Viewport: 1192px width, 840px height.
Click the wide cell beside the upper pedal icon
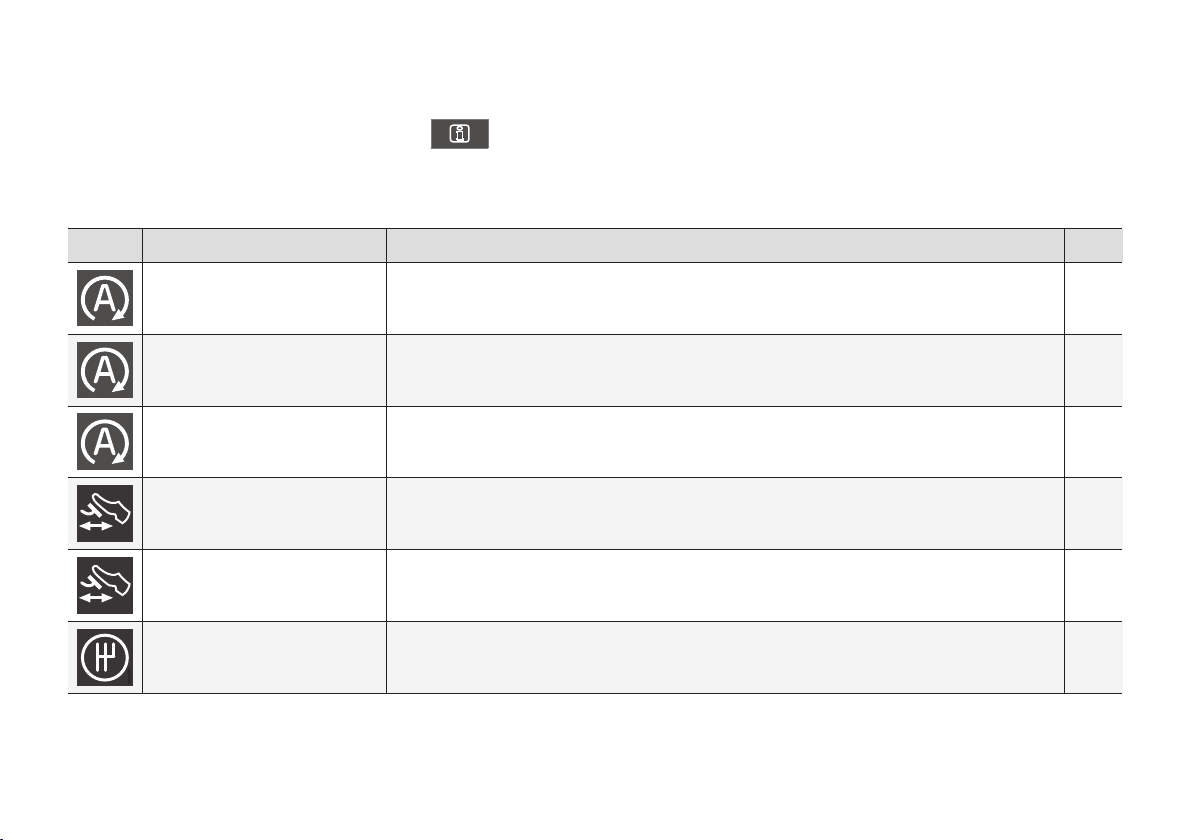click(725, 513)
